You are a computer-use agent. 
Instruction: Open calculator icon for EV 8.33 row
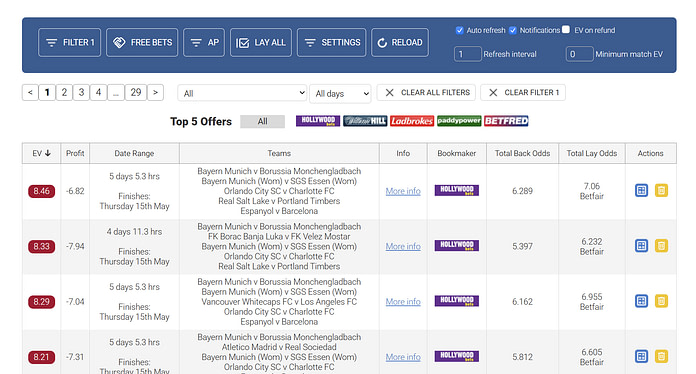(x=641, y=246)
